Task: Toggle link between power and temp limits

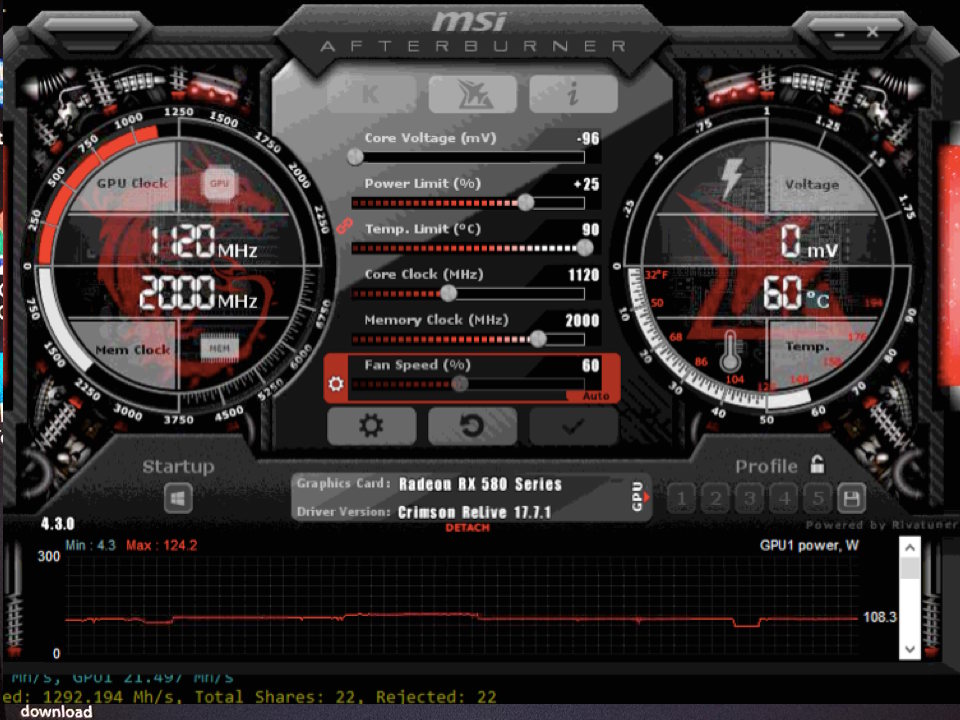Action: click(x=344, y=225)
